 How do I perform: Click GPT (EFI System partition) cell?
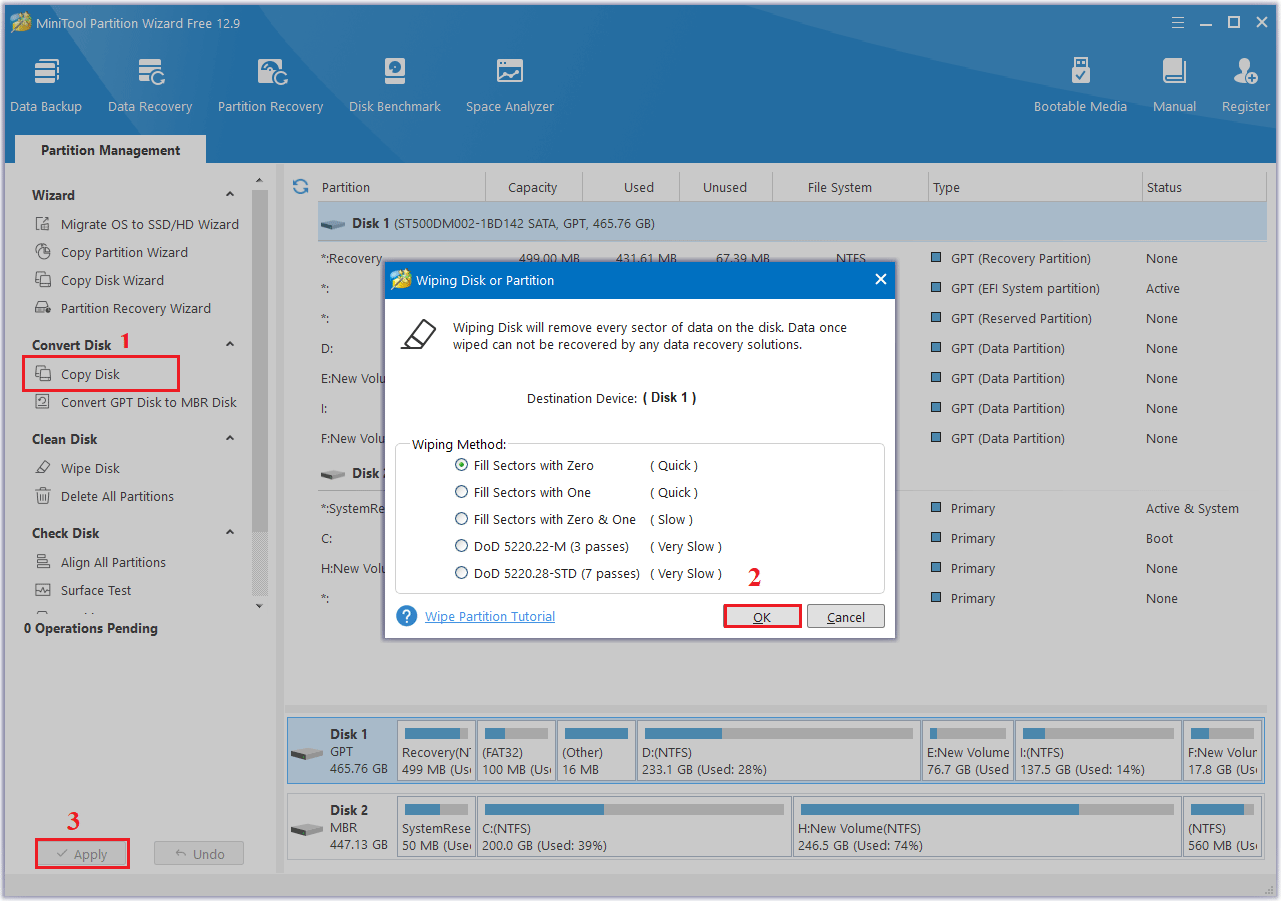(x=1025, y=288)
